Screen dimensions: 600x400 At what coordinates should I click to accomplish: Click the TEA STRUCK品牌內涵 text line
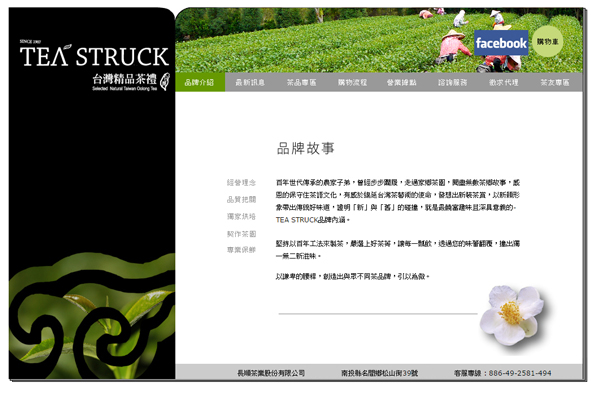312,220
